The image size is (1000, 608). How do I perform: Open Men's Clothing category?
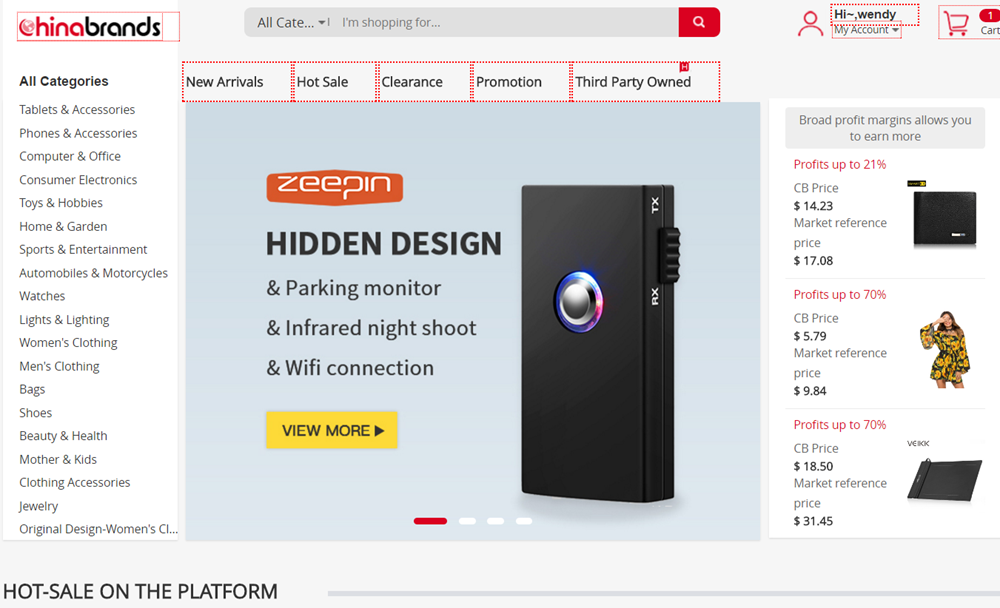(x=59, y=366)
